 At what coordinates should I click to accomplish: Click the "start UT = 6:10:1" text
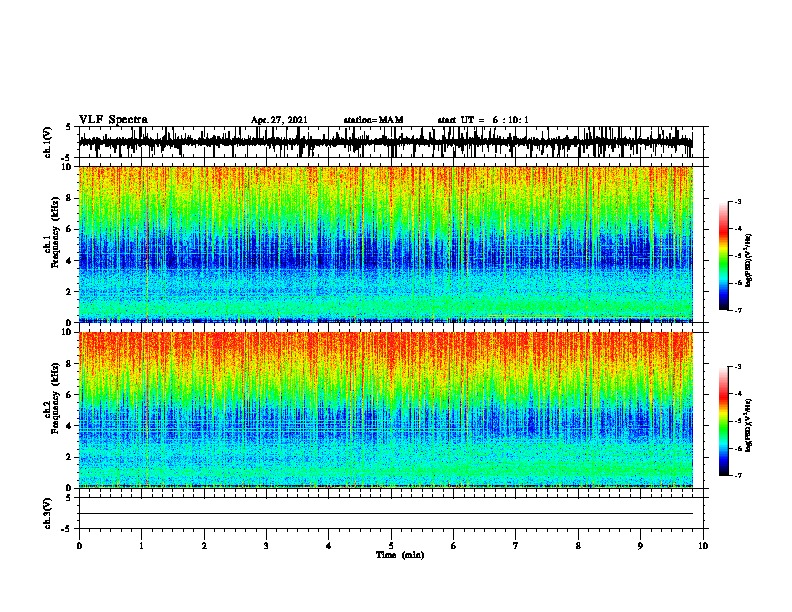coord(483,120)
